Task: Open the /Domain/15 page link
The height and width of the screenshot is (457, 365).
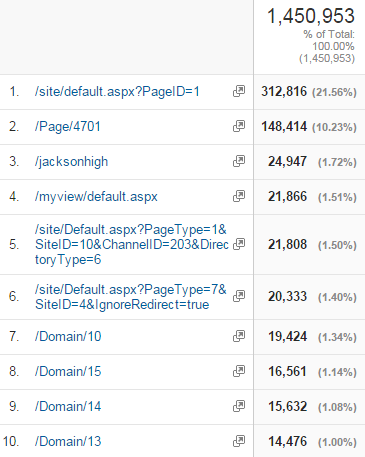Action: coord(68,371)
